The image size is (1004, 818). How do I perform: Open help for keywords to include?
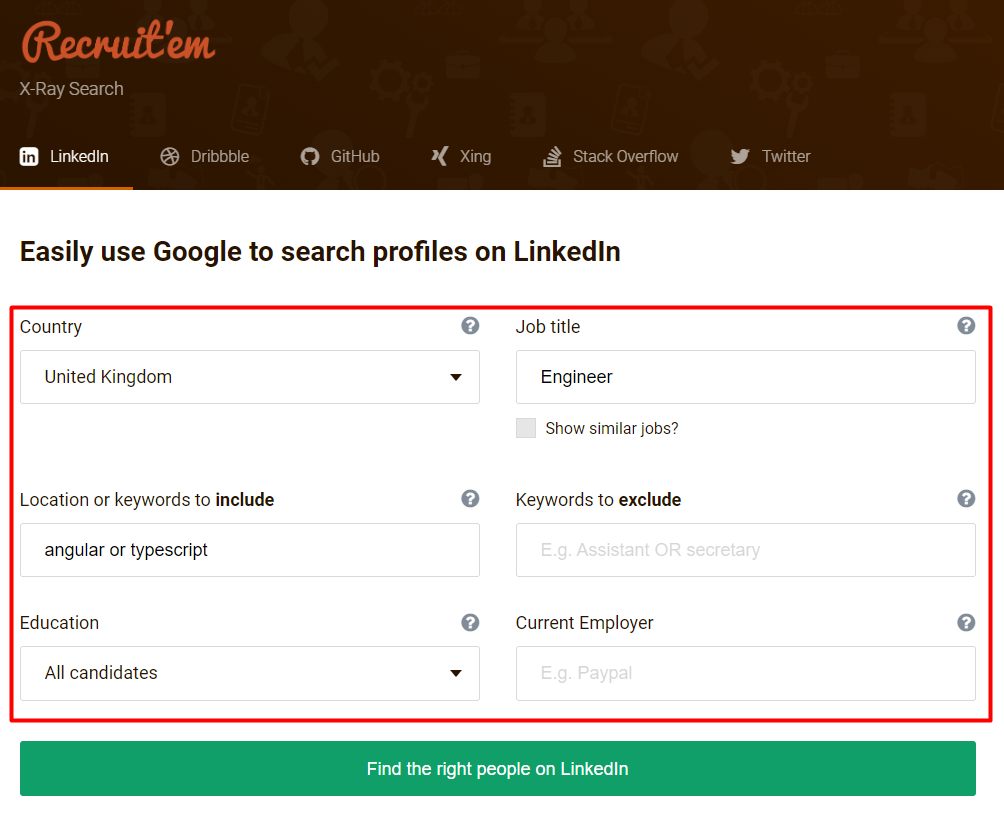point(470,498)
